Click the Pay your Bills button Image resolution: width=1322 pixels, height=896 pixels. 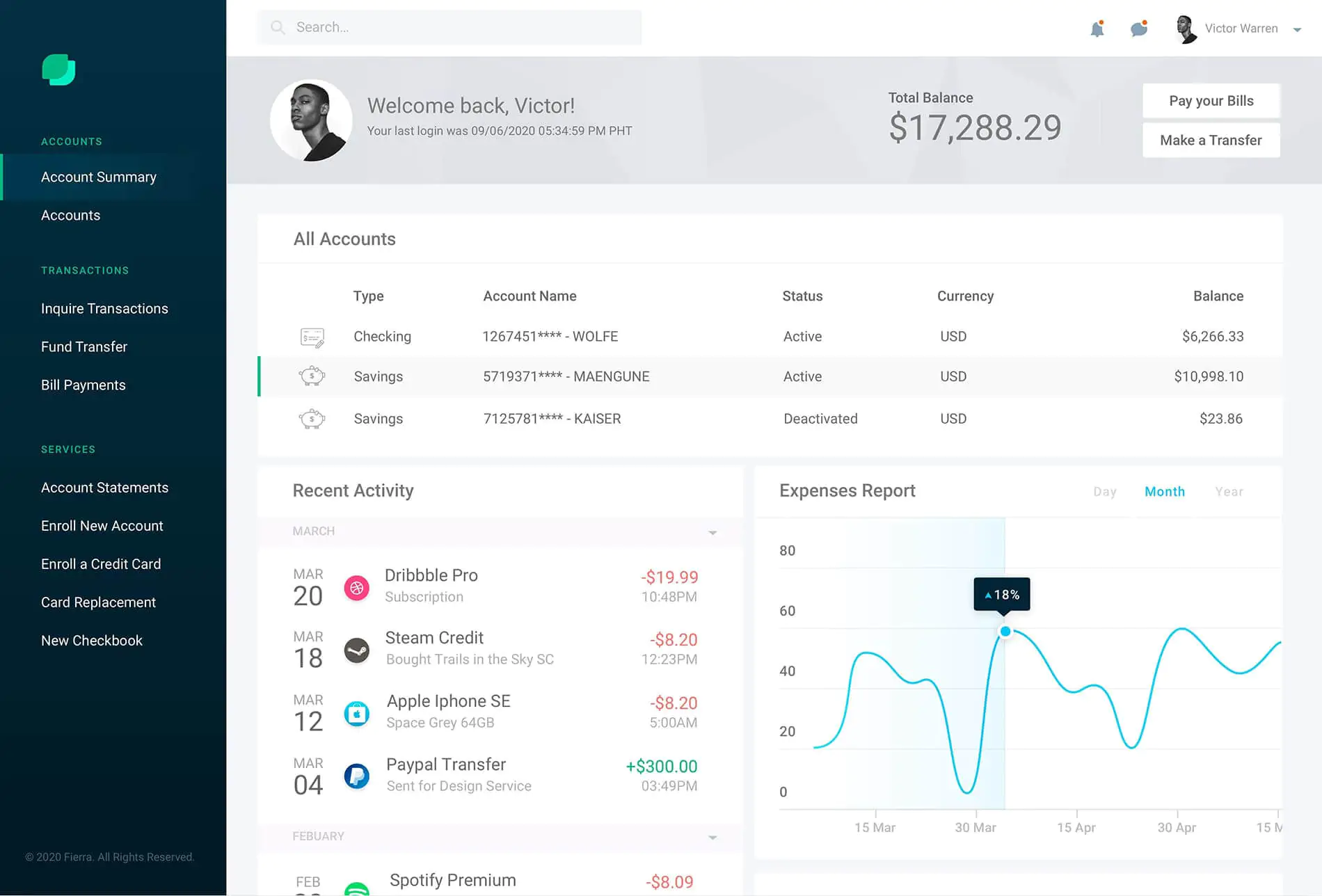tap(1211, 101)
